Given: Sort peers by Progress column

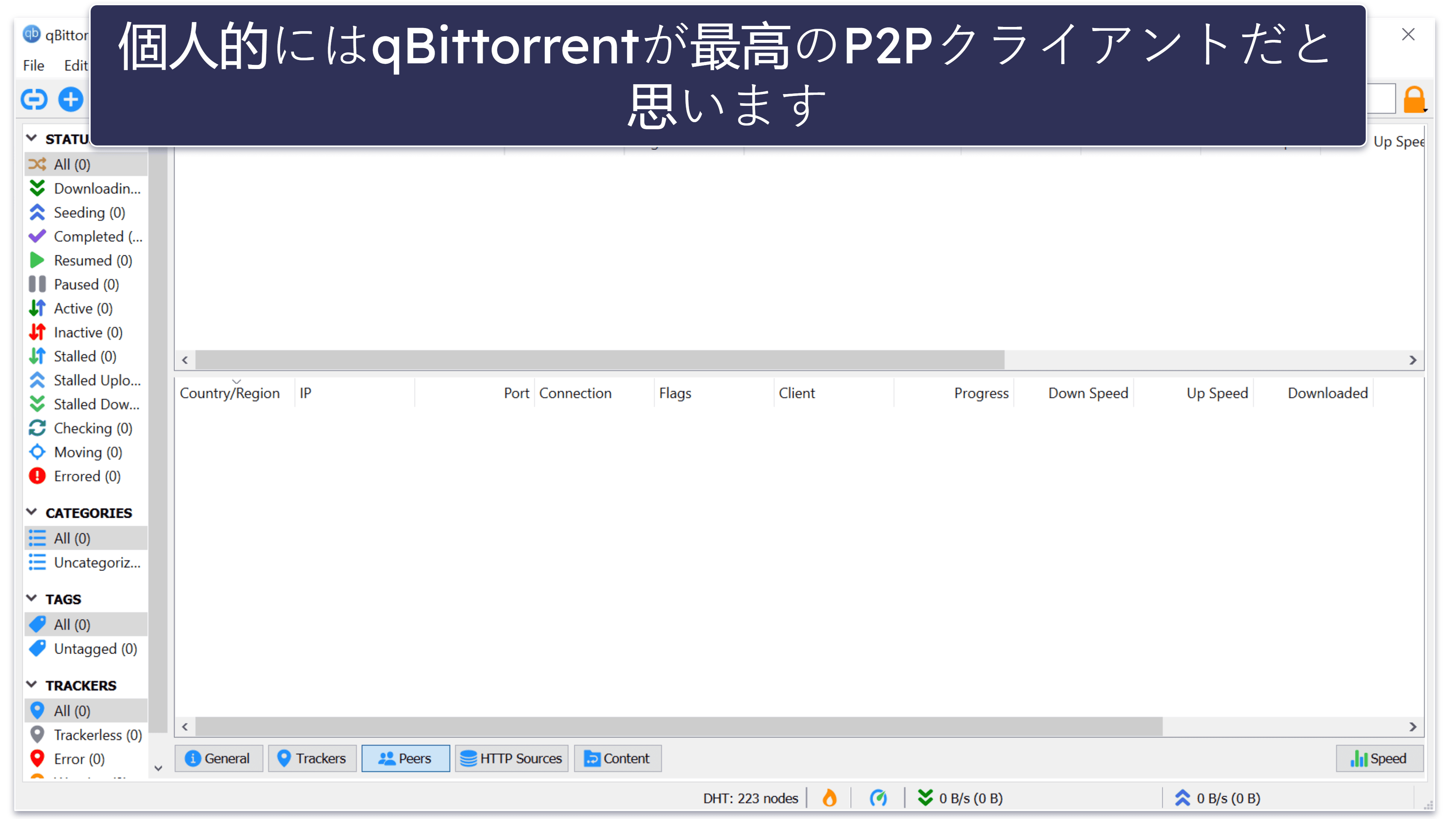Looking at the screenshot, I should coord(953,393).
